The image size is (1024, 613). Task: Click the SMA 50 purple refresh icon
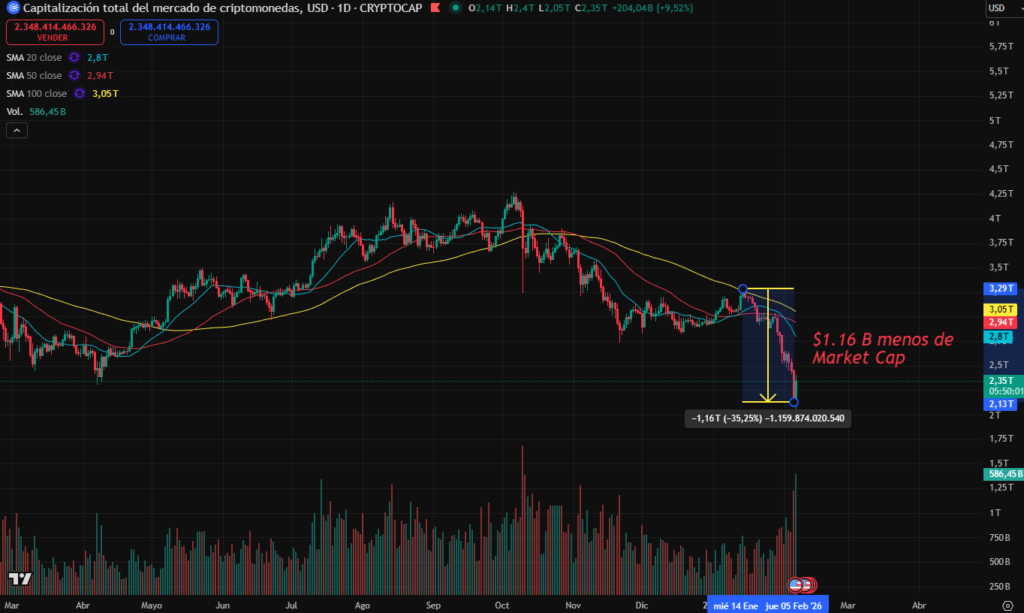[74, 75]
